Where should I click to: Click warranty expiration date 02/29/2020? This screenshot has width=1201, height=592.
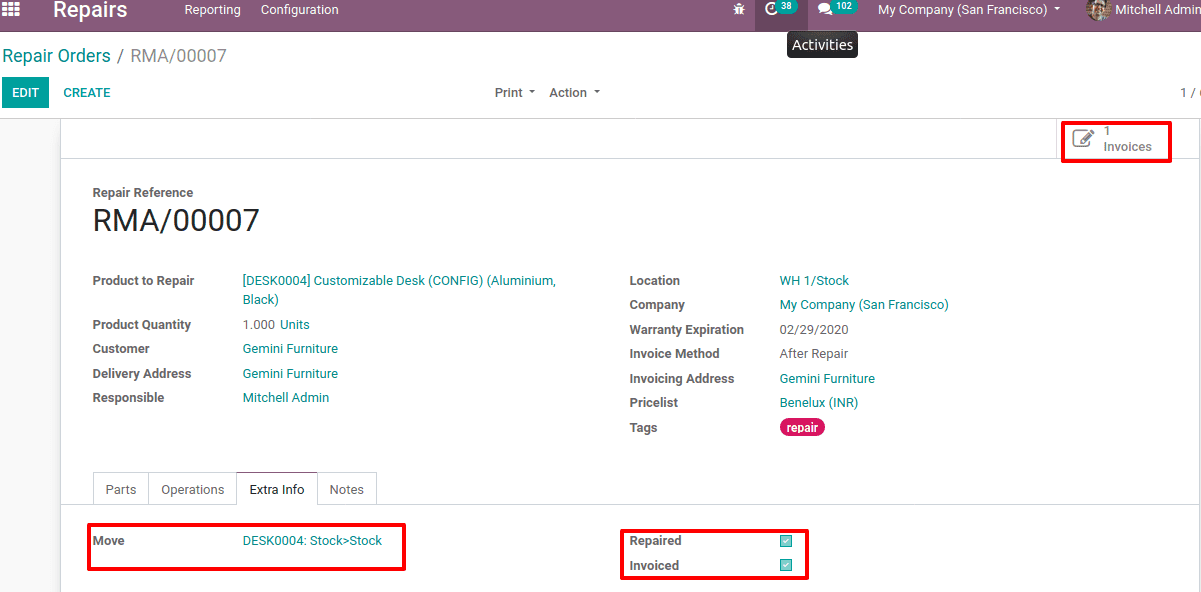[x=816, y=330]
